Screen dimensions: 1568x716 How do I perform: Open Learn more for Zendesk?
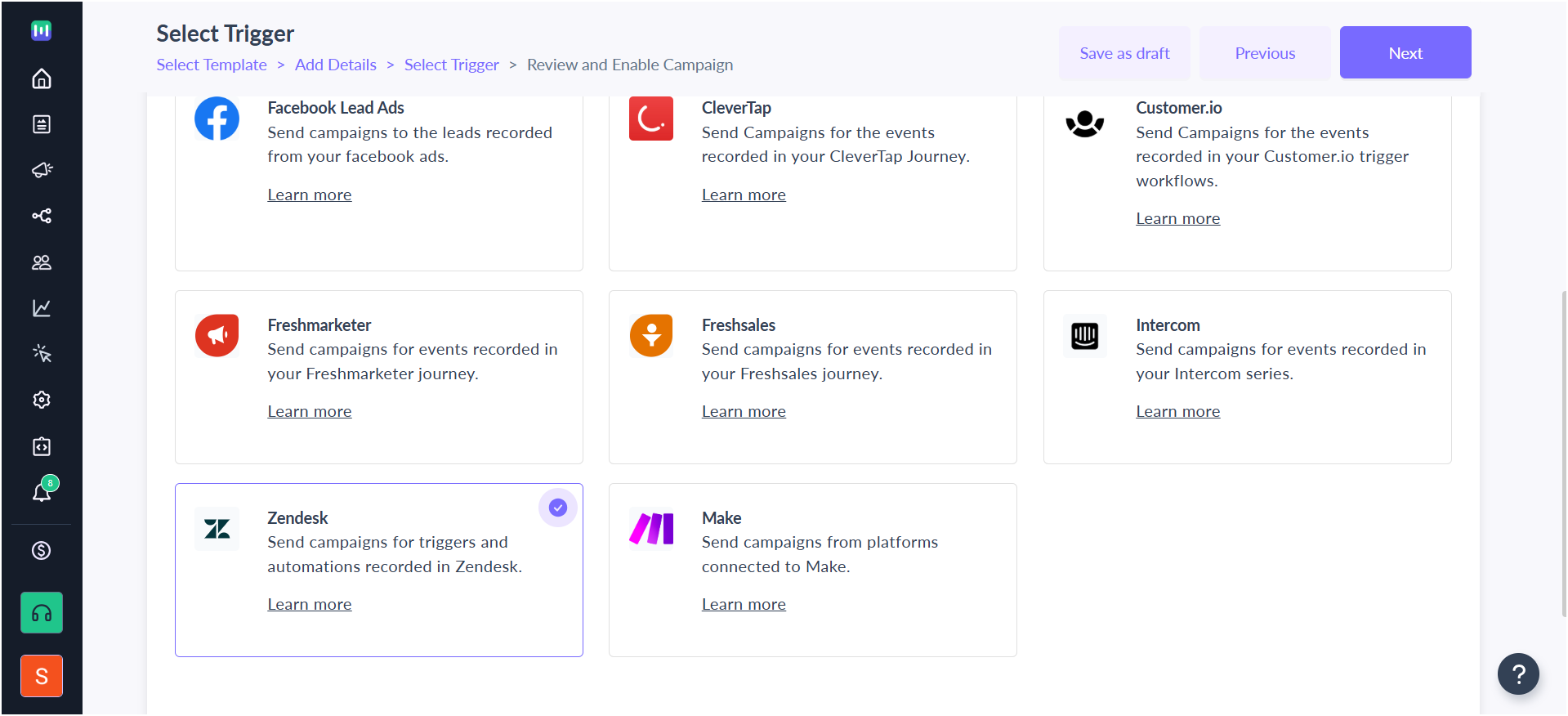click(x=310, y=604)
